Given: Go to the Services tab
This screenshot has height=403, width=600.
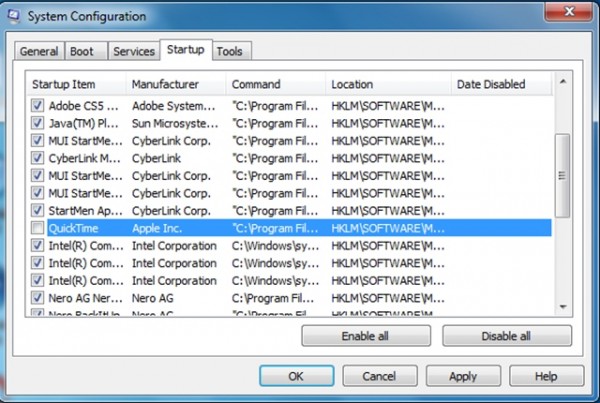Looking at the screenshot, I should point(133,51).
